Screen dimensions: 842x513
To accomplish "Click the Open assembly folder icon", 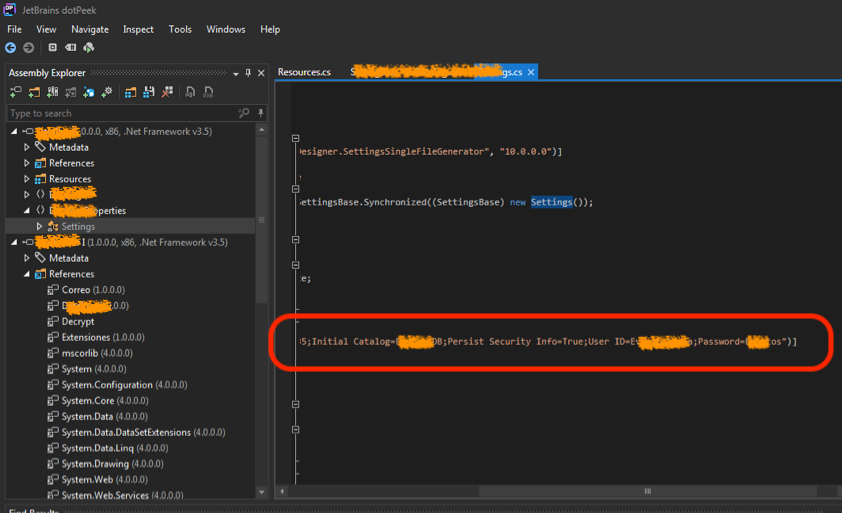I will (33, 92).
